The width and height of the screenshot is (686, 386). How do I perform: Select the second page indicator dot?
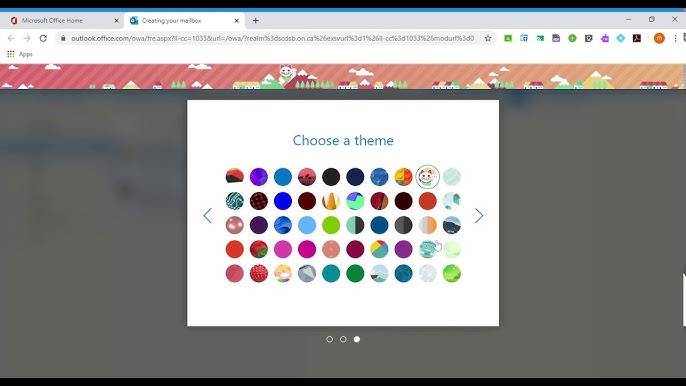[343, 339]
